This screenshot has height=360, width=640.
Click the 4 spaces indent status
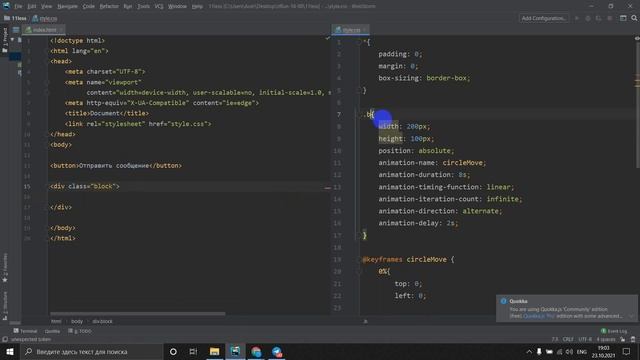click(x=606, y=339)
